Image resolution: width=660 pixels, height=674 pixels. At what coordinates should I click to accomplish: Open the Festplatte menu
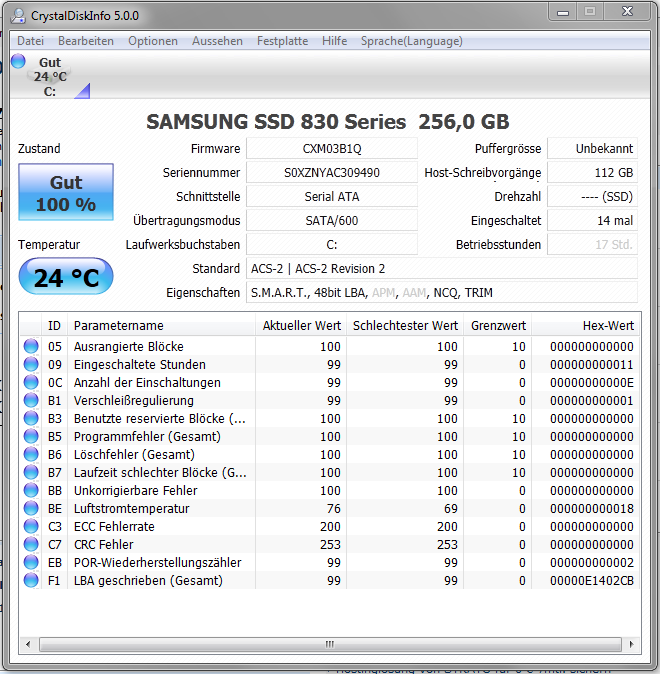[x=282, y=41]
